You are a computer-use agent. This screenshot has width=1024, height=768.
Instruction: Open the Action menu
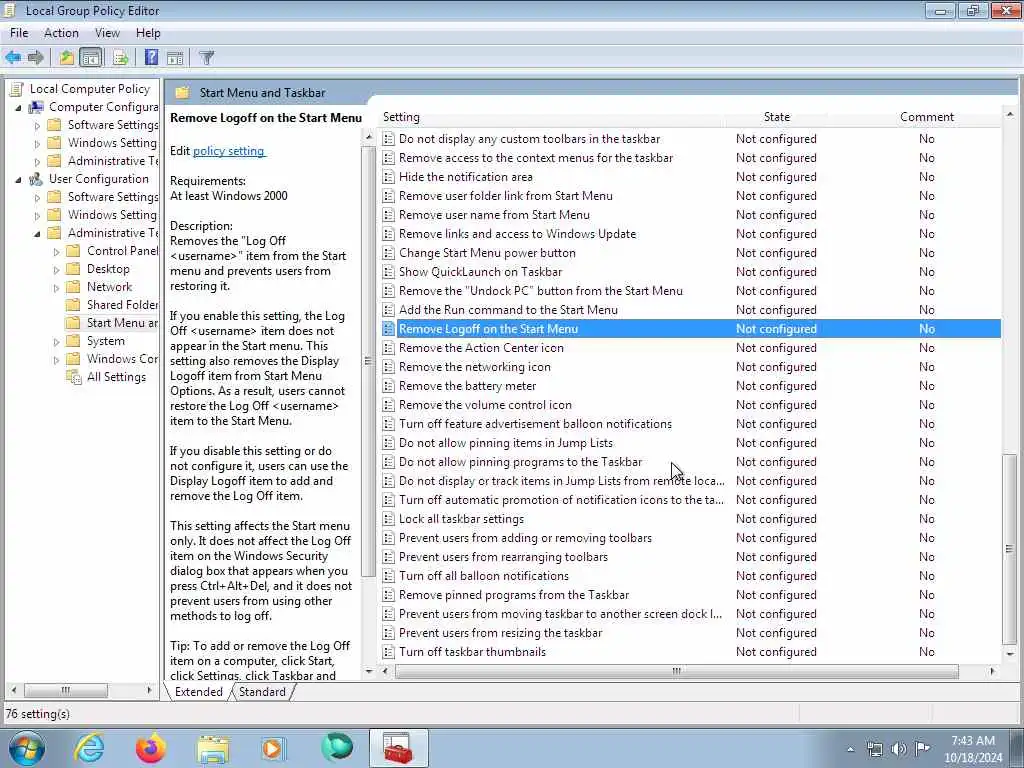(61, 33)
